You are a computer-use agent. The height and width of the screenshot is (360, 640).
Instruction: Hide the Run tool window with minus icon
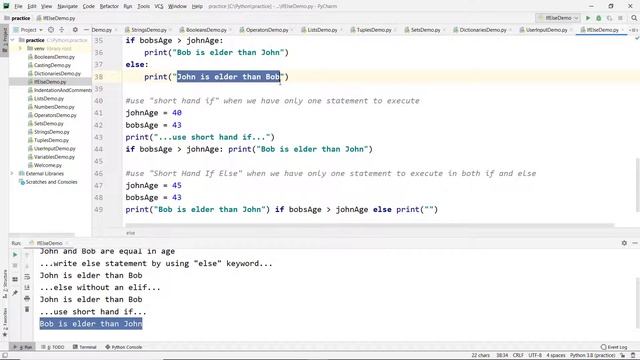[x=635, y=243]
